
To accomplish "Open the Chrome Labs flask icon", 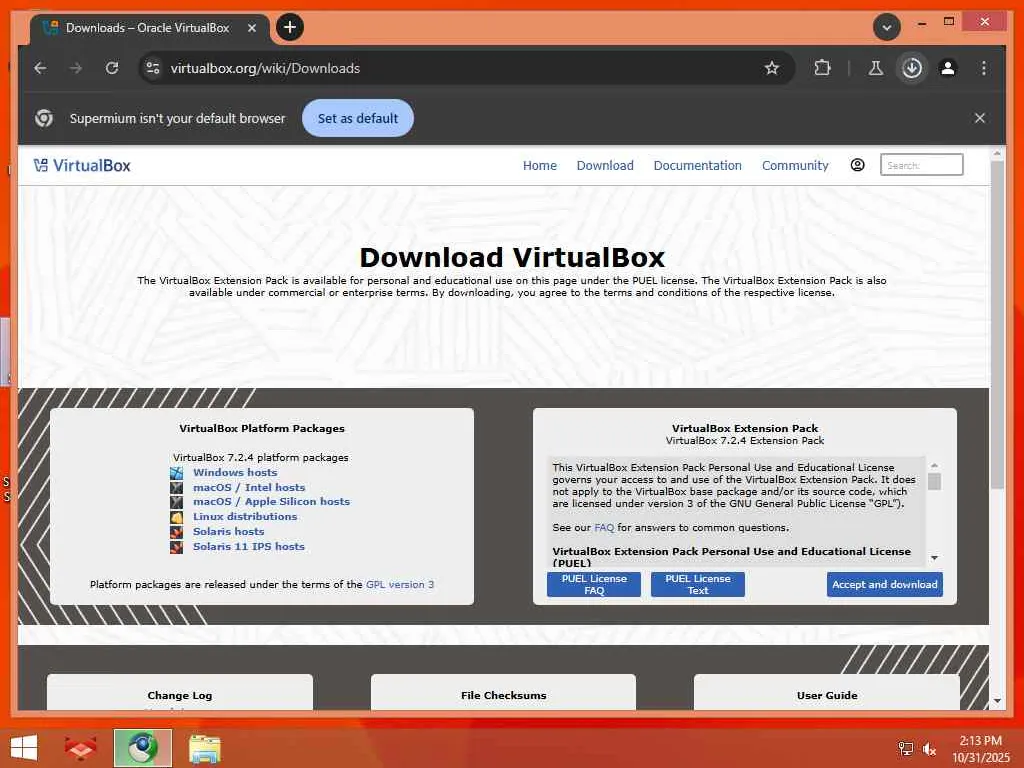I will click(876, 68).
